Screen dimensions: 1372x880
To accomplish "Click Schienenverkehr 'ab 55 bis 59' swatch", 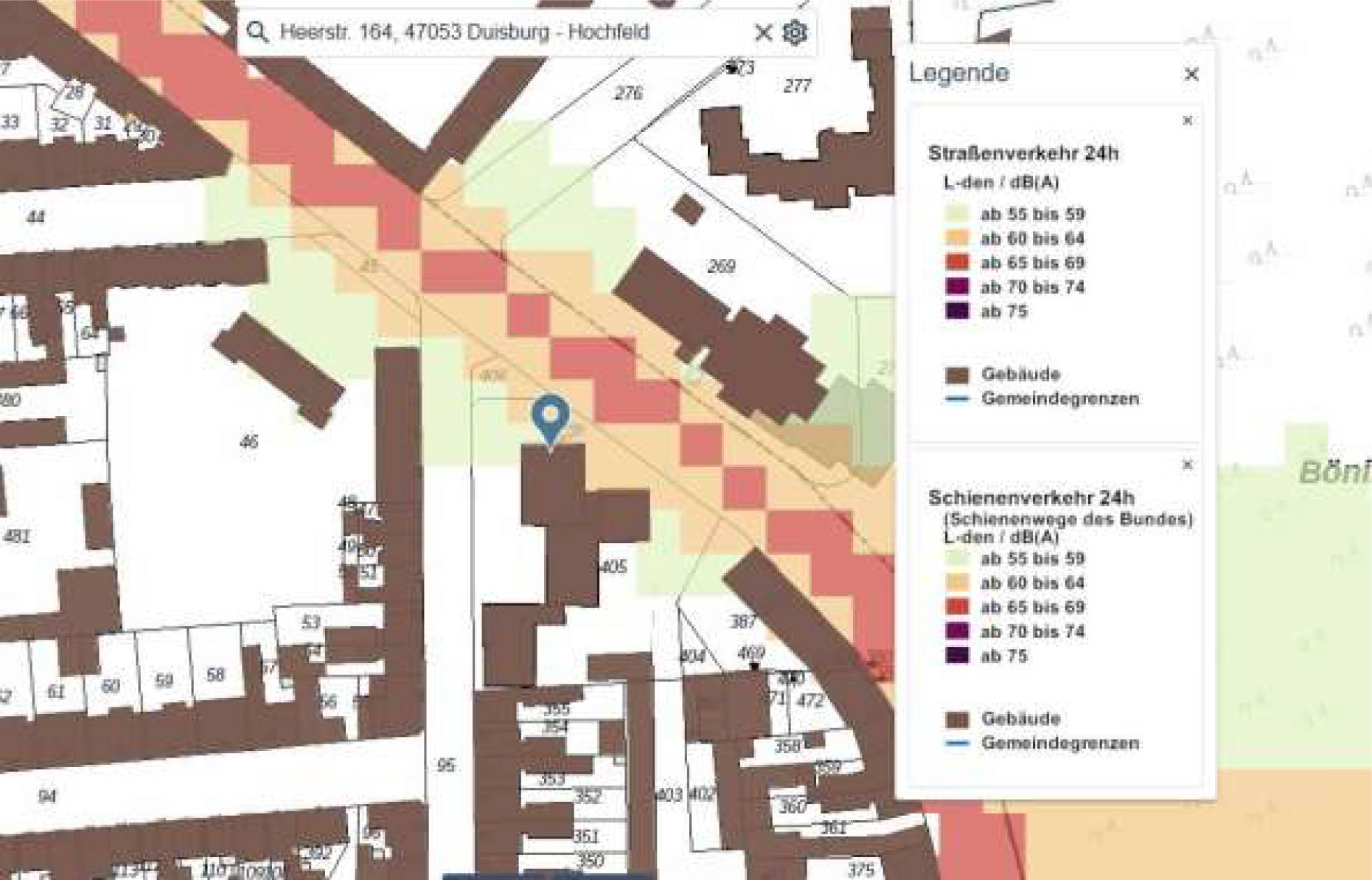I will [x=957, y=558].
